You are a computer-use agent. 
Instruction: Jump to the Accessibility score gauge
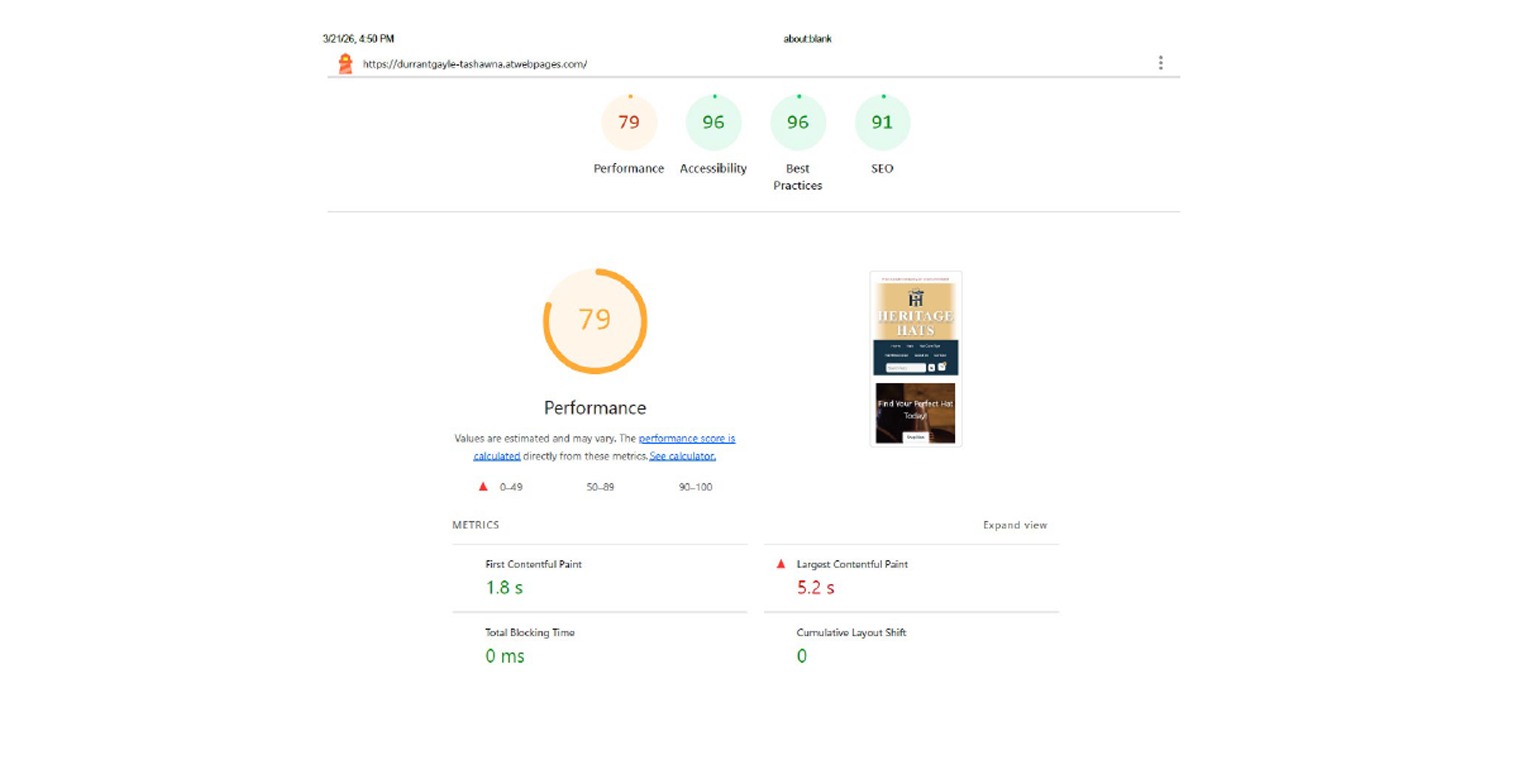tap(713, 122)
